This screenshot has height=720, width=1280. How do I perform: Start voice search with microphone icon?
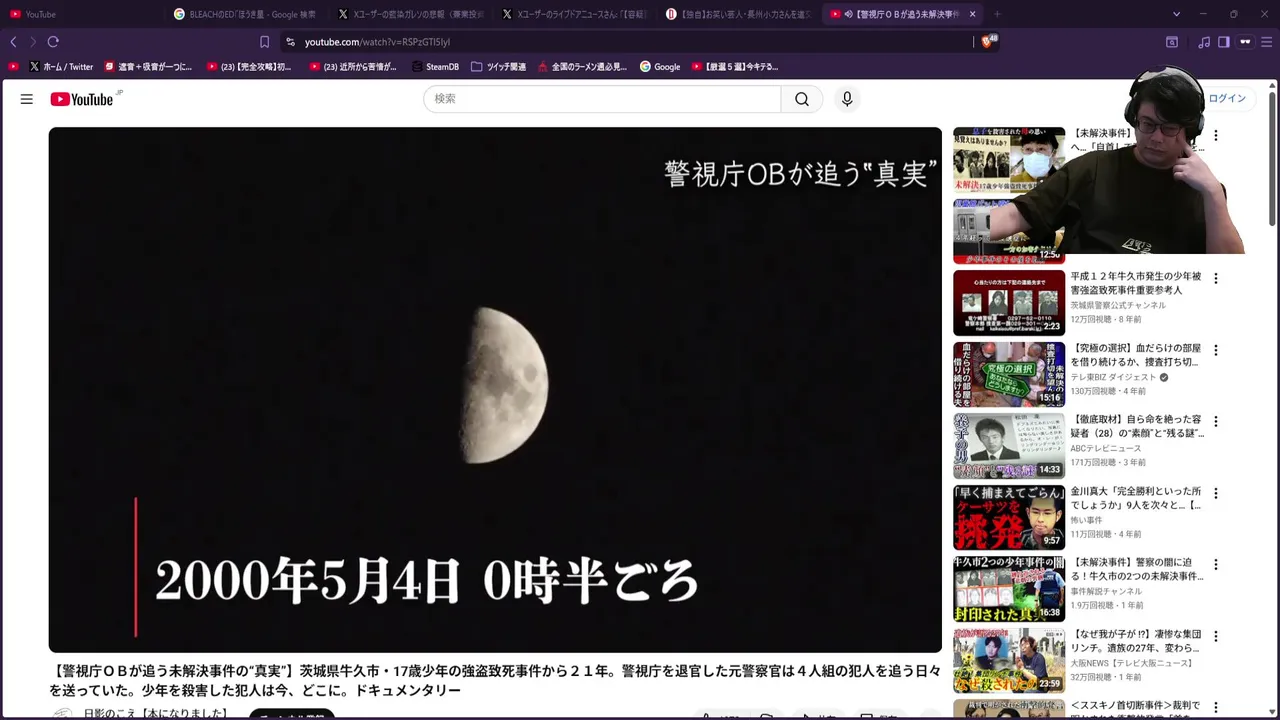(x=847, y=99)
